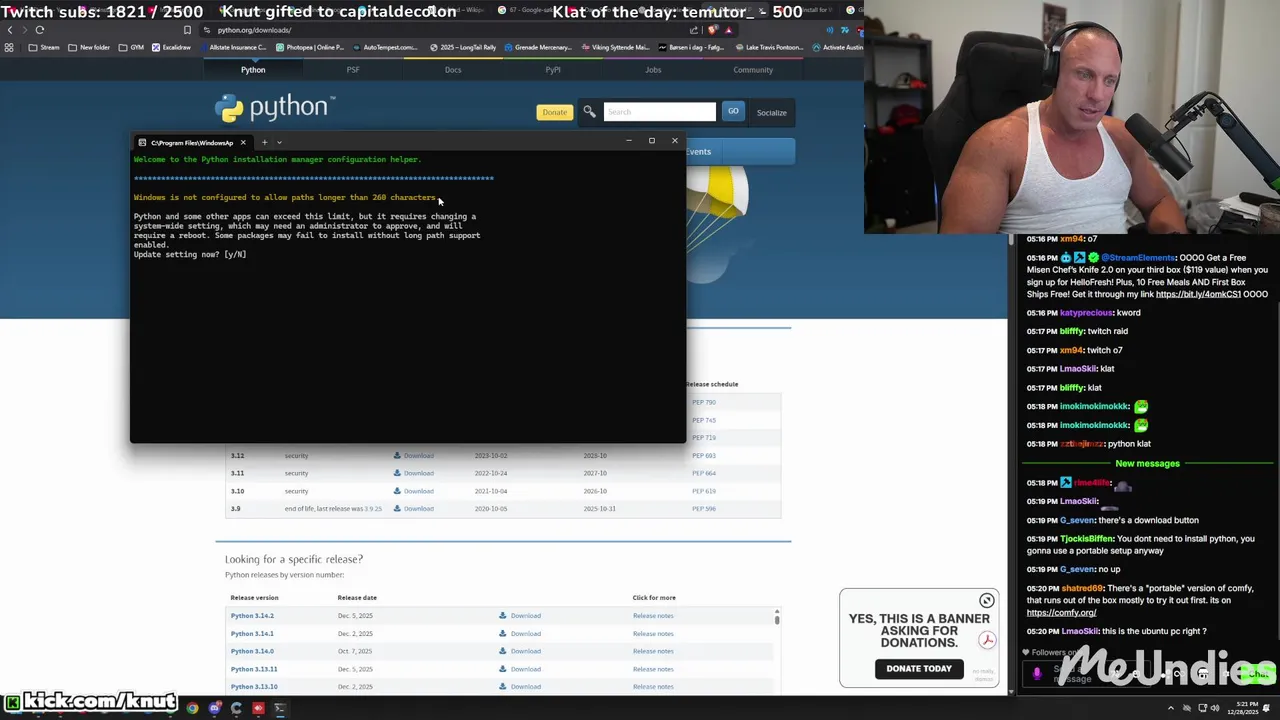
Task: Focus the python.org Search field
Action: (x=660, y=112)
